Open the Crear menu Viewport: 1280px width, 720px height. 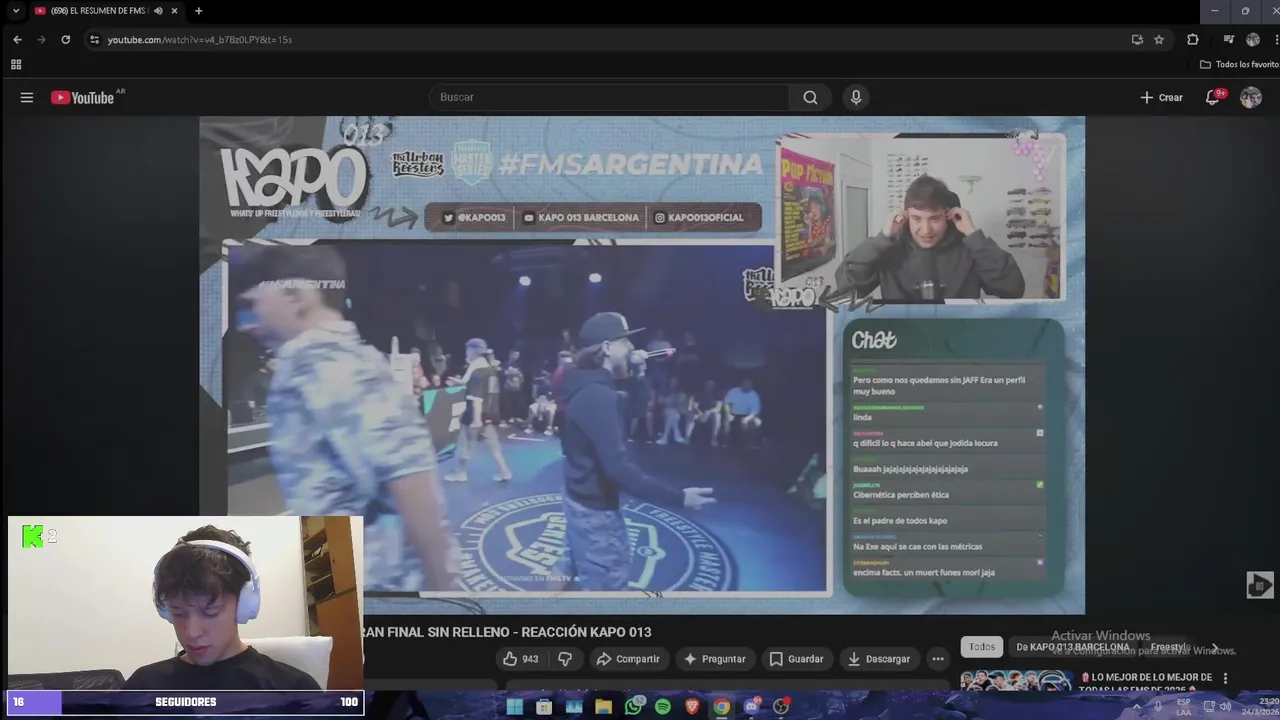pyautogui.click(x=1161, y=97)
